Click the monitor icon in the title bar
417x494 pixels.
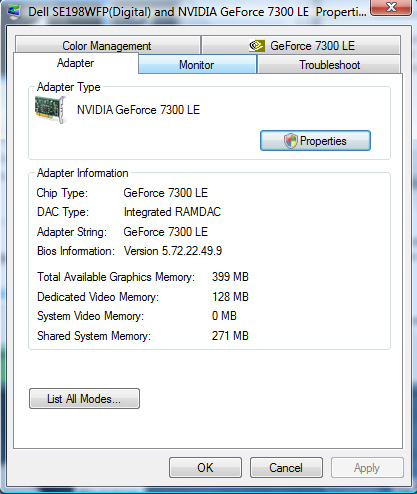pos(13,11)
